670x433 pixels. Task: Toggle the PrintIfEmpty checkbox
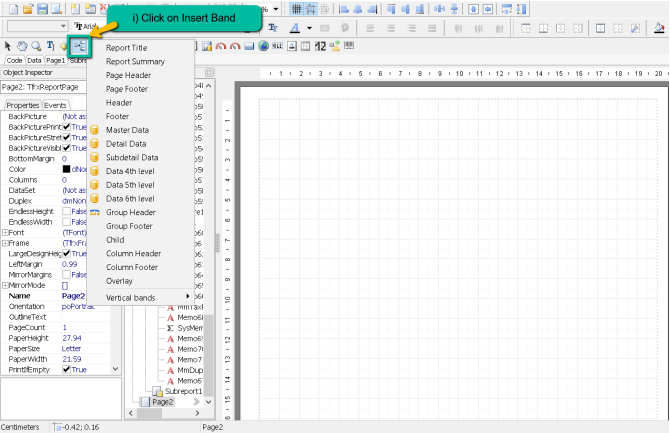coord(67,369)
